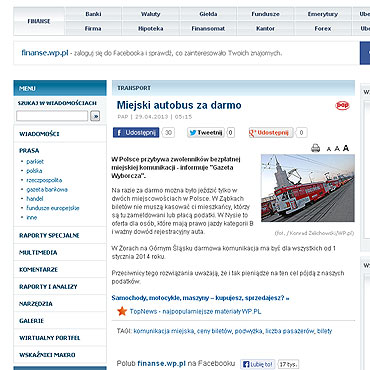The image size is (370, 370).
Task: Select the largest font size A
Action: [346, 148]
